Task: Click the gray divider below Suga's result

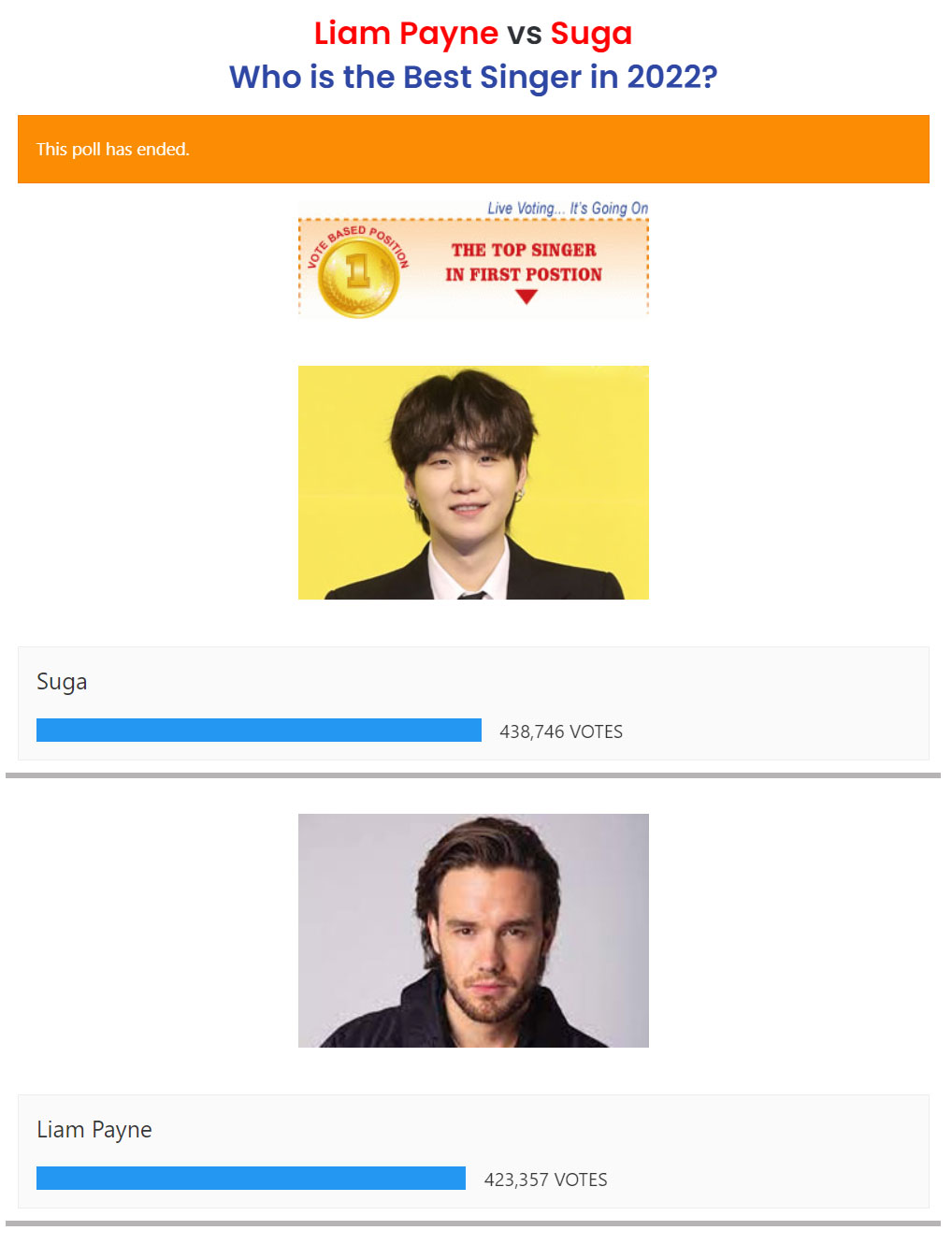Action: click(473, 775)
